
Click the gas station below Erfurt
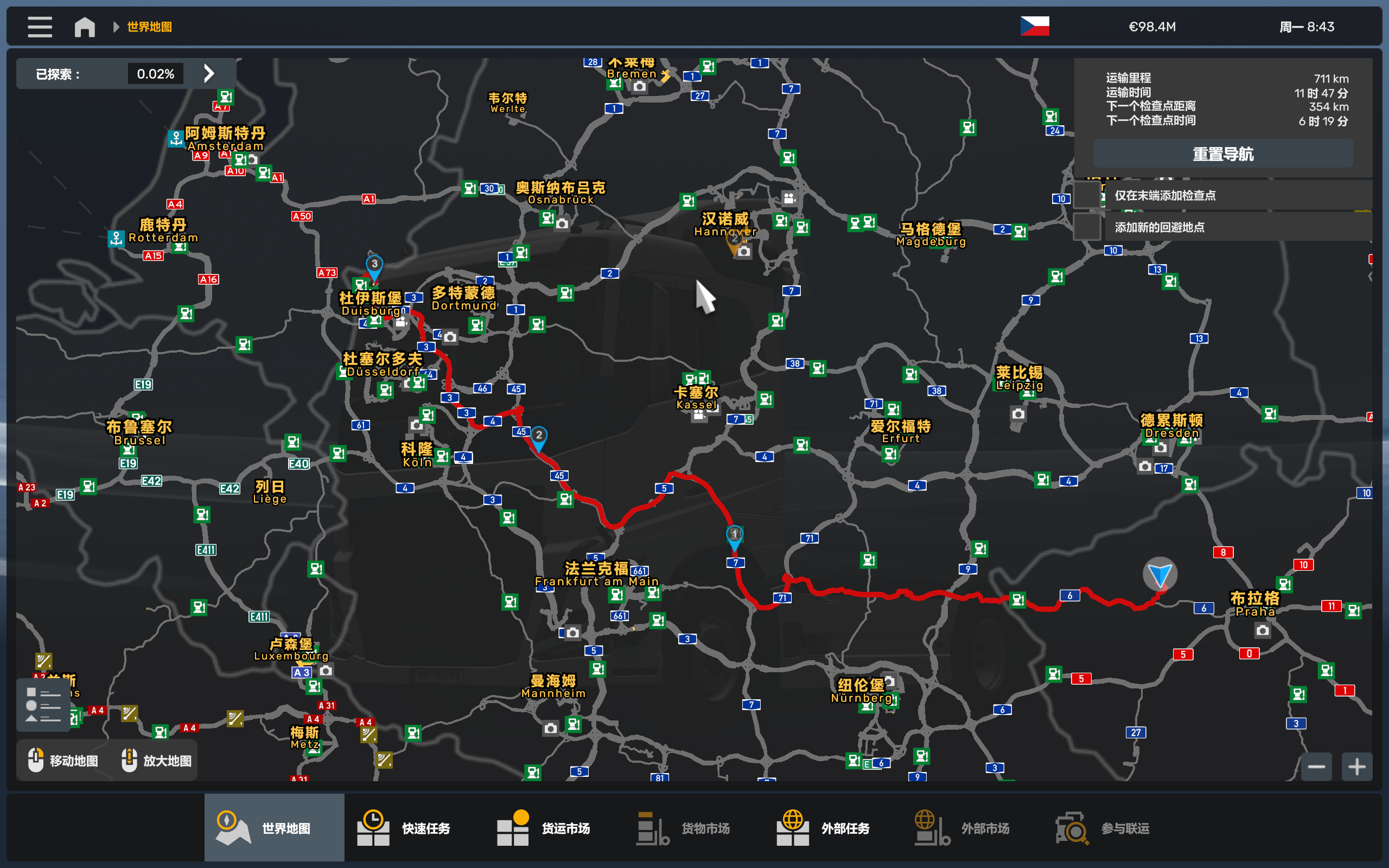[890, 454]
